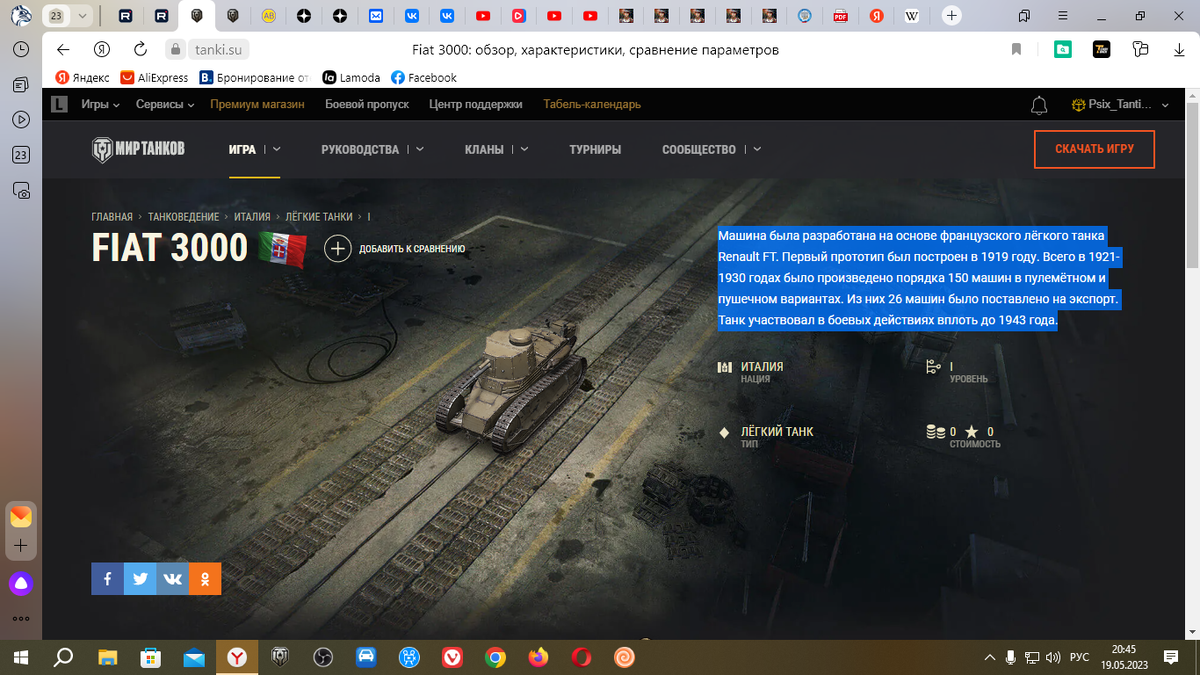Open Google Chrome from the taskbar

pos(495,657)
